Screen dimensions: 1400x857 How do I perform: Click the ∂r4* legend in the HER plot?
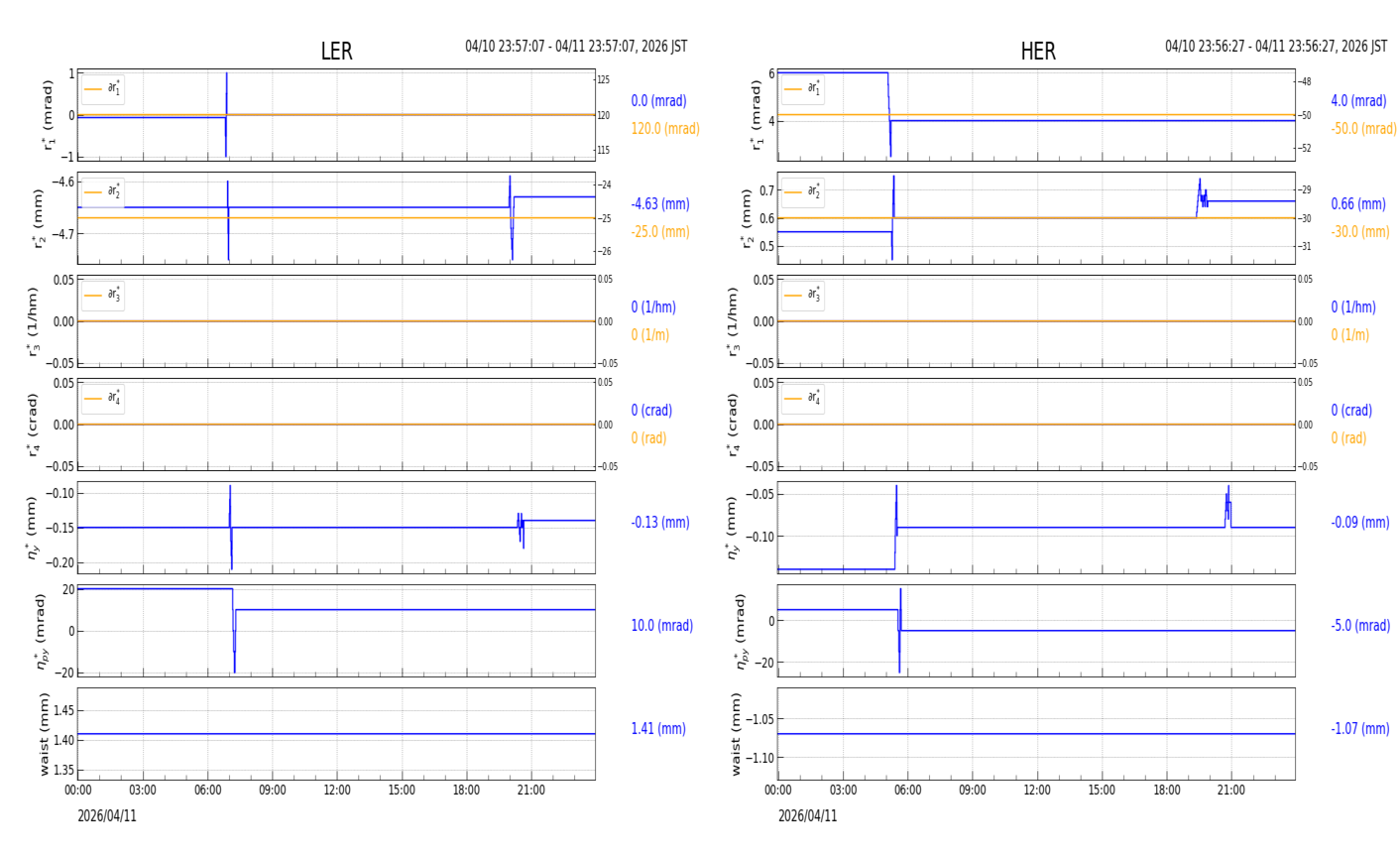pos(803,398)
